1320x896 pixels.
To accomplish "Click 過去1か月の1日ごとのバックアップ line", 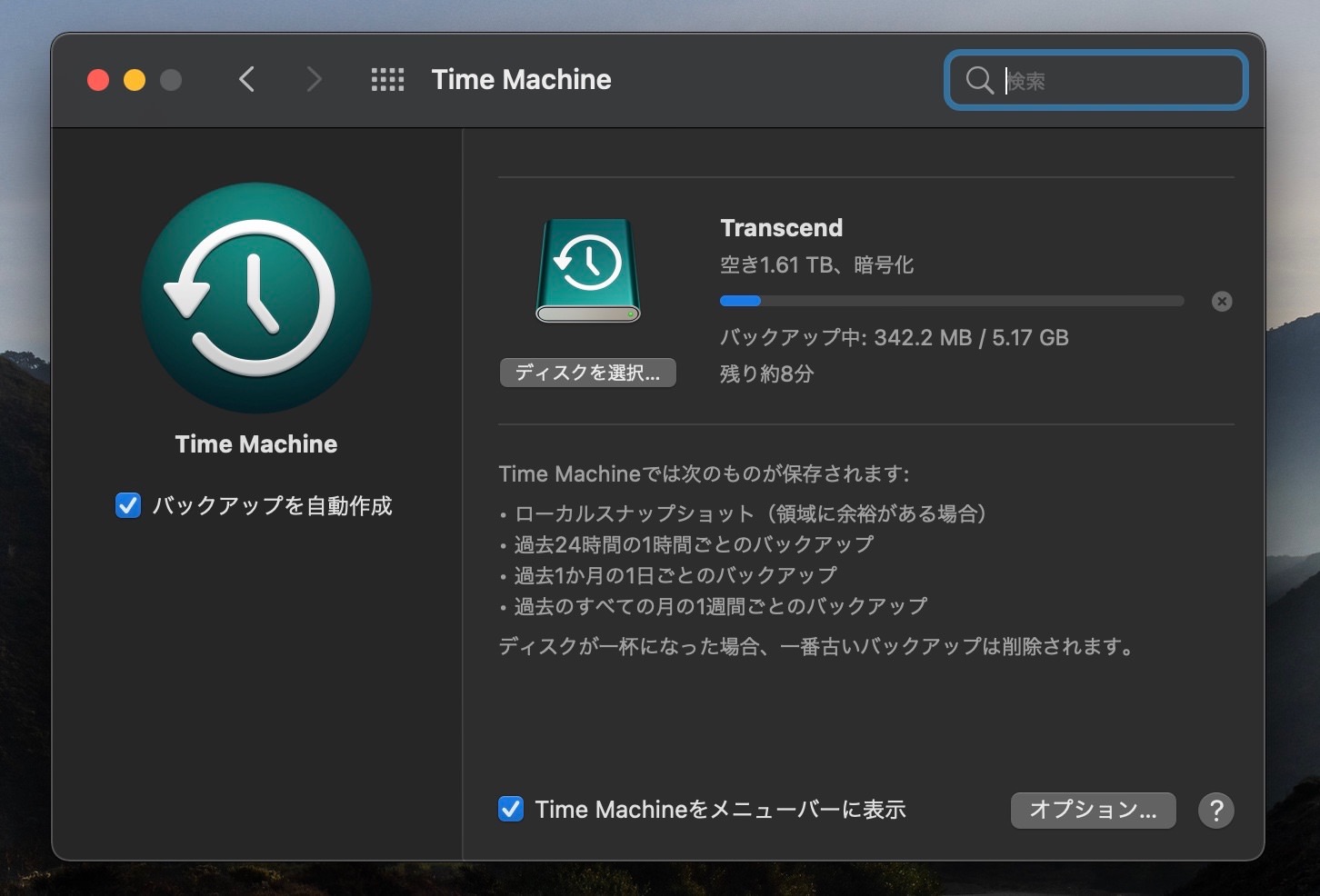I will (x=669, y=575).
